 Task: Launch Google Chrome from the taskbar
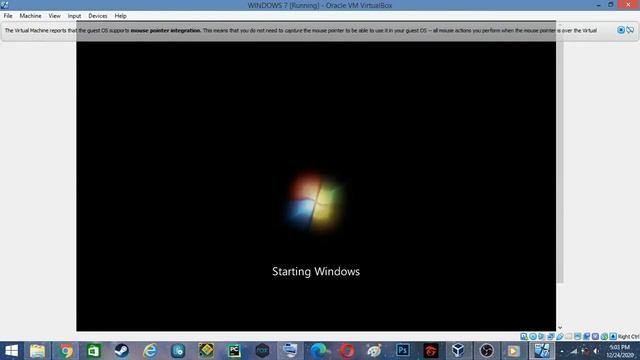pyautogui.click(x=65, y=351)
